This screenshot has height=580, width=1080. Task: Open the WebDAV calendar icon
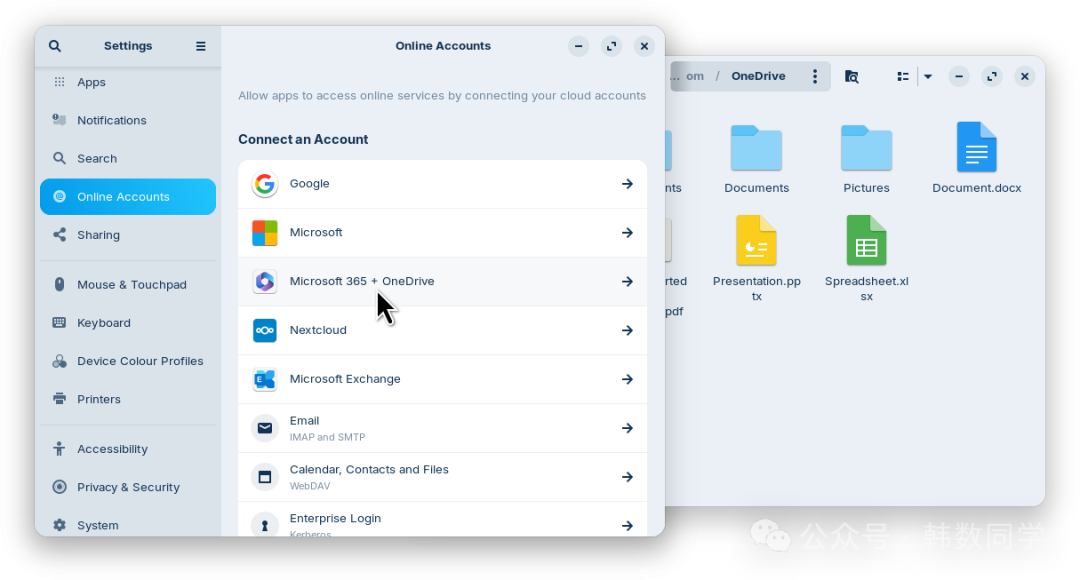(x=264, y=476)
